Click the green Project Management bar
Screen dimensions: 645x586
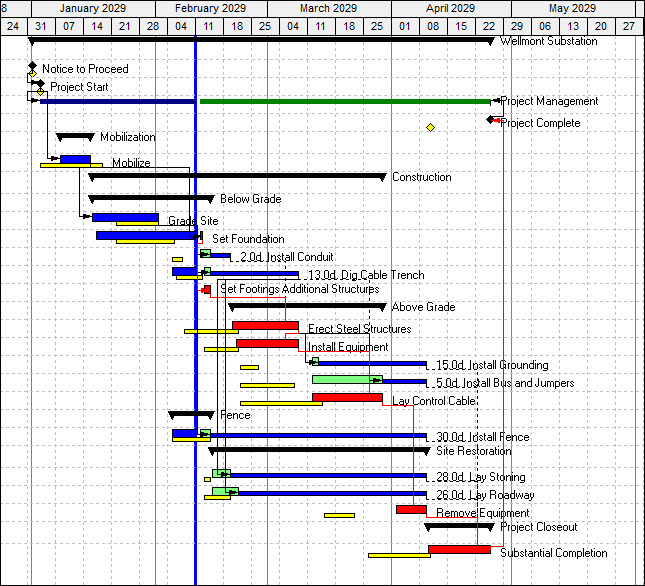pyautogui.click(x=345, y=101)
